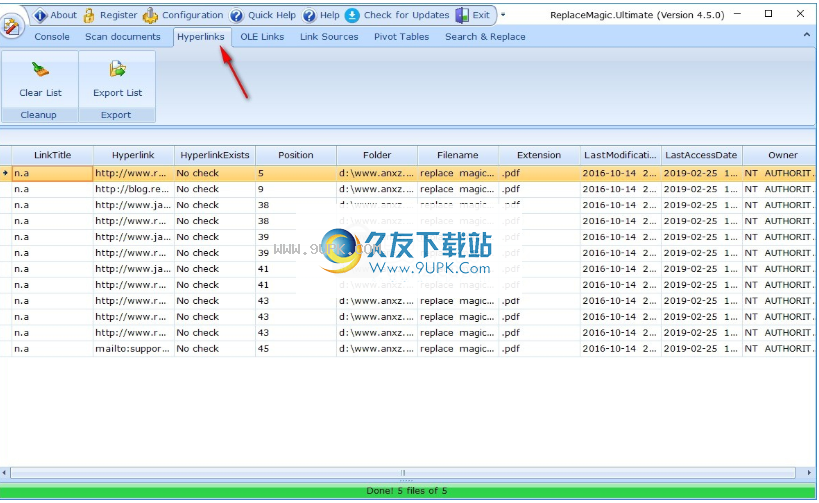Open the OLE Links tab
Image resolution: width=819 pixels, height=503 pixels.
tap(262, 37)
